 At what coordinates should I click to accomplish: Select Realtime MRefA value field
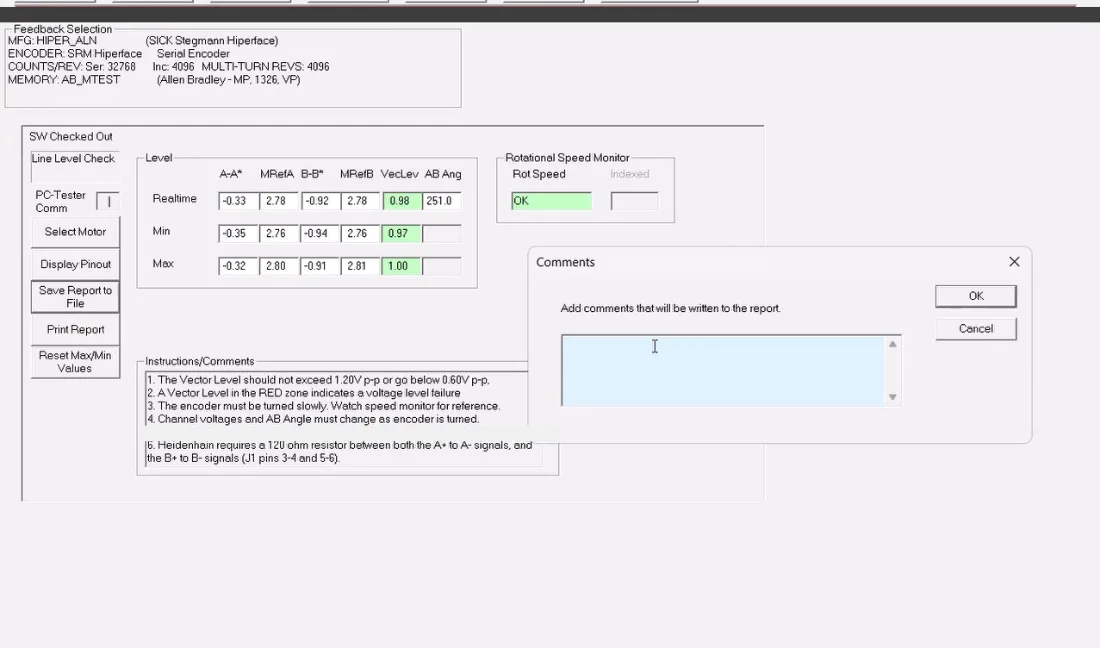[278, 201]
